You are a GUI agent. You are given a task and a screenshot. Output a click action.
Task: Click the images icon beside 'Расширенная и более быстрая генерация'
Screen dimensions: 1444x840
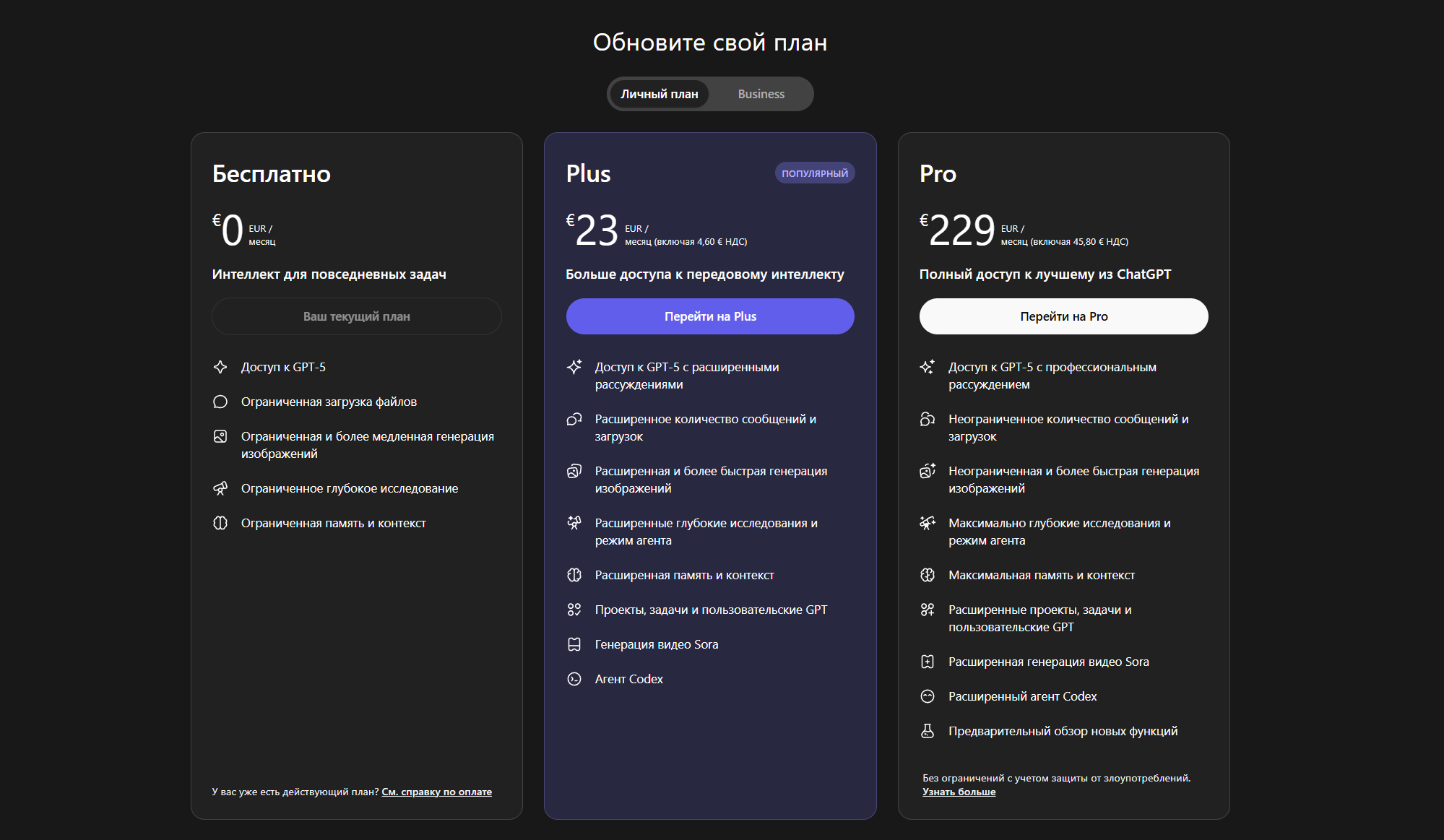pyautogui.click(x=574, y=471)
